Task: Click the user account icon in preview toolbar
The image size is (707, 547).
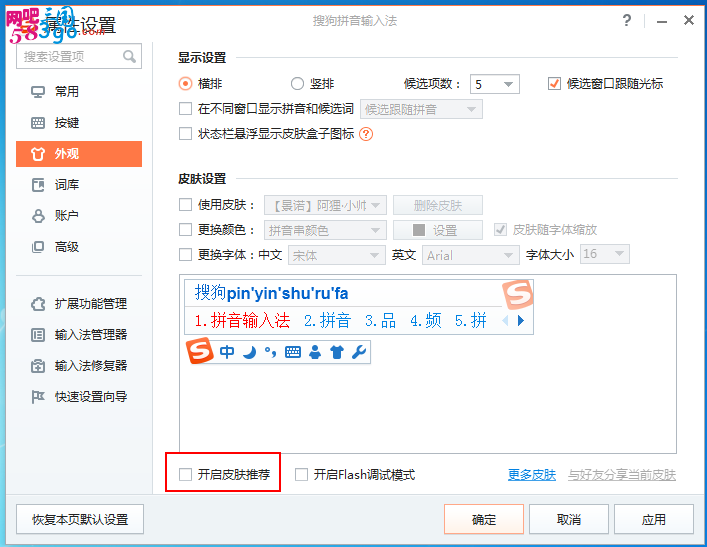Action: click(x=315, y=352)
